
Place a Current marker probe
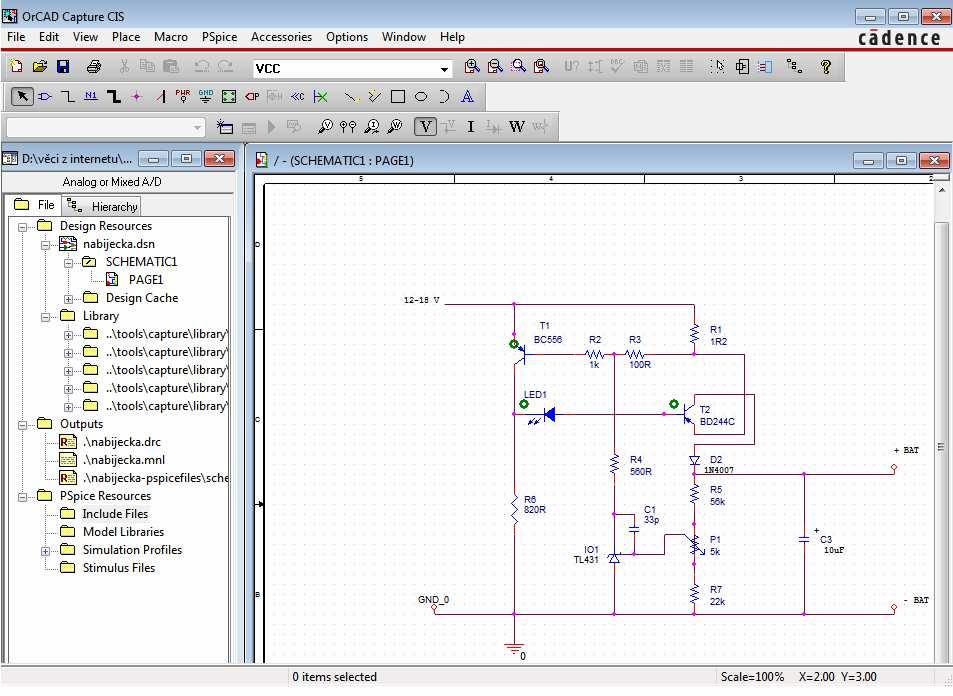(371, 127)
